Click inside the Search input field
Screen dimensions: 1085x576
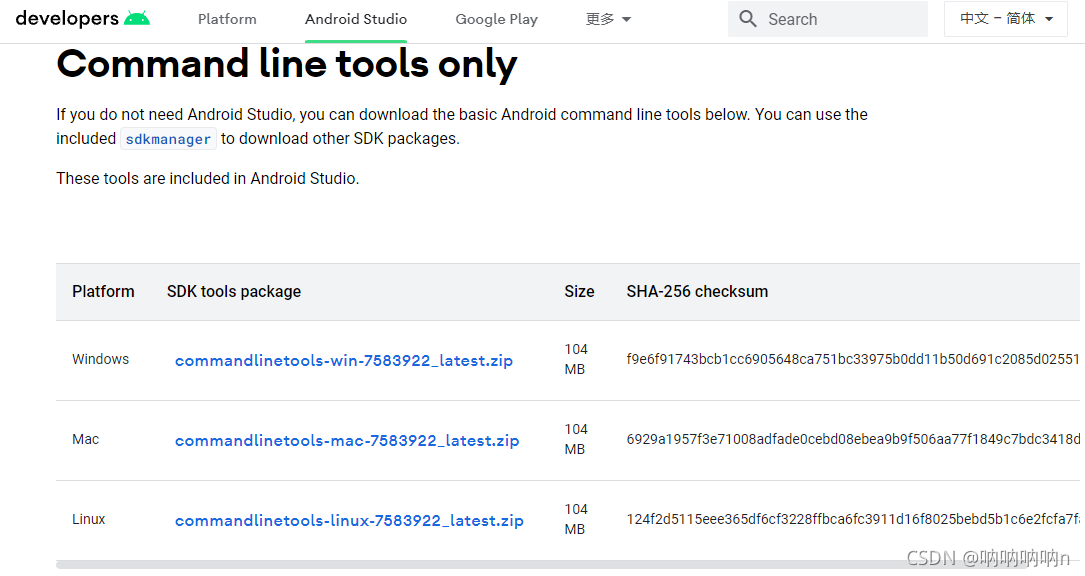pos(840,19)
